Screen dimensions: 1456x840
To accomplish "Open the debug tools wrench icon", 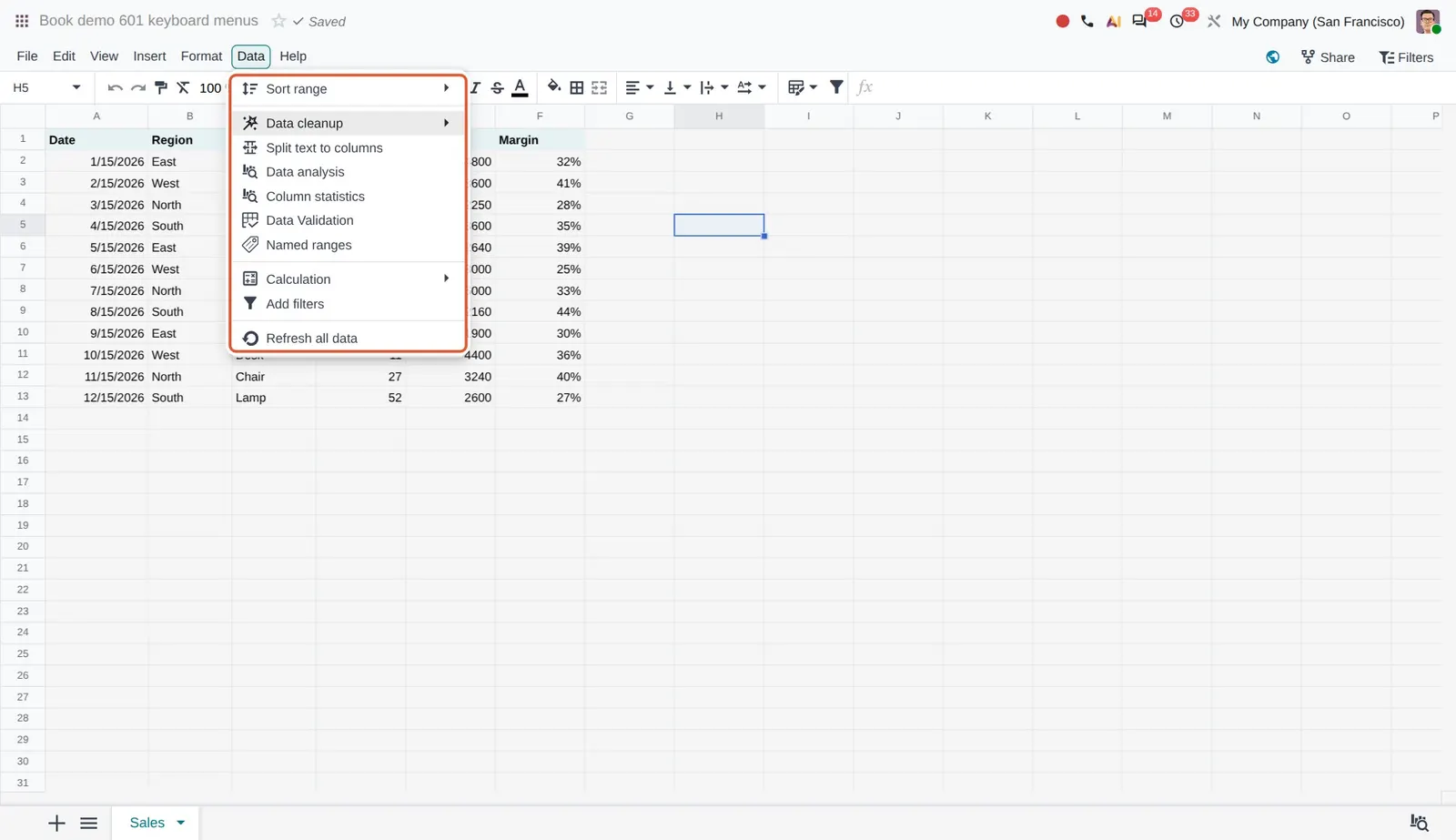I will coord(1214,21).
